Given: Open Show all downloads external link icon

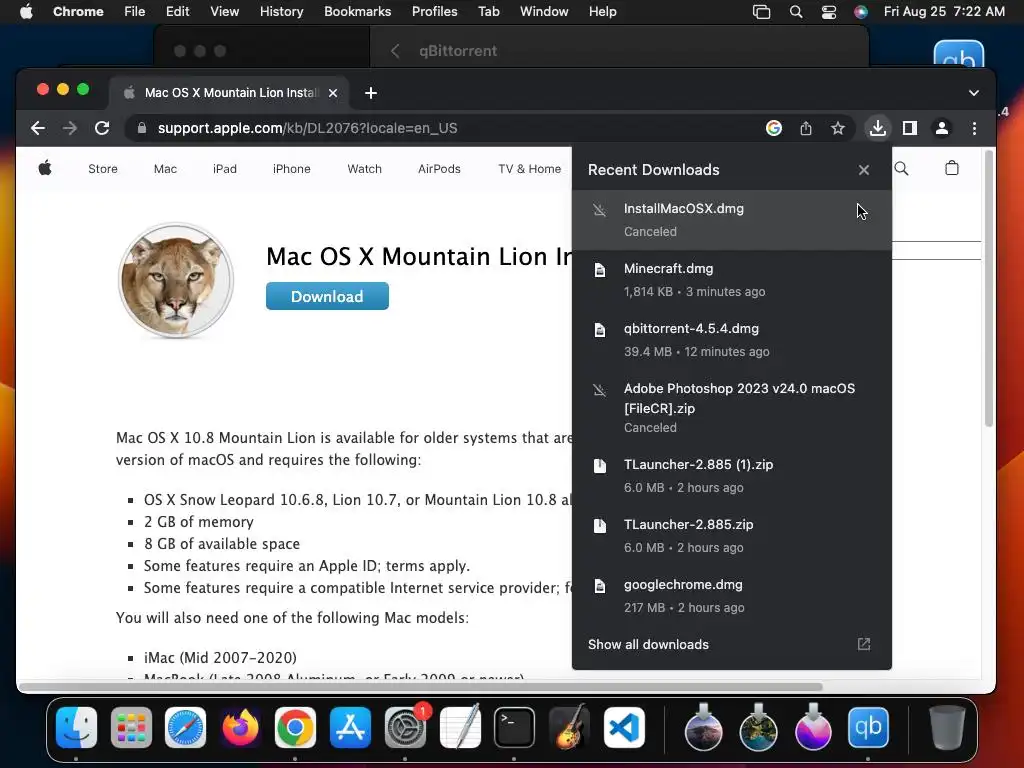Looking at the screenshot, I should tap(863, 645).
